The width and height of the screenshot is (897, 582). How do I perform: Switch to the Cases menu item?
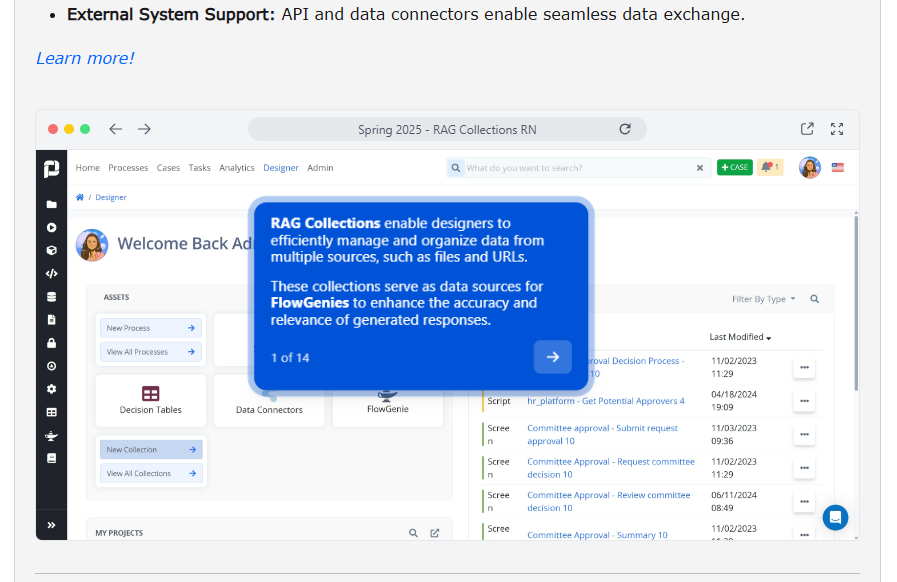point(168,168)
